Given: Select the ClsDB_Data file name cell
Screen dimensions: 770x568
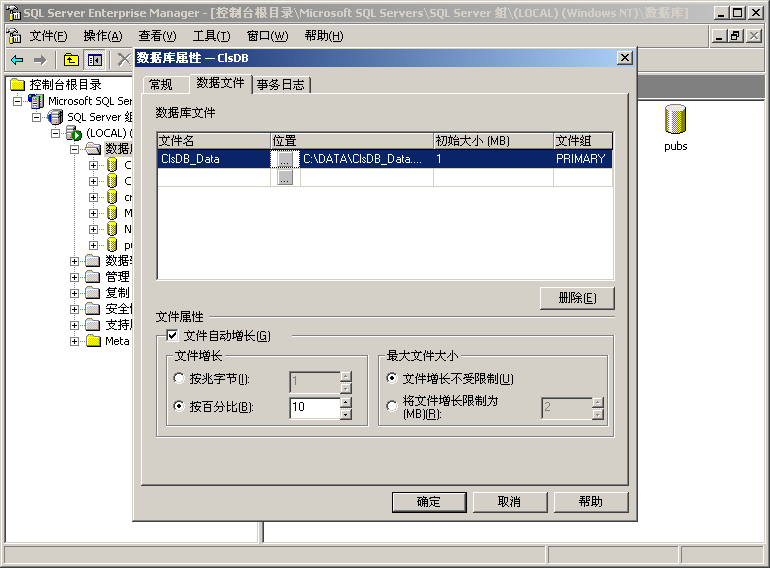Looking at the screenshot, I should [214, 159].
